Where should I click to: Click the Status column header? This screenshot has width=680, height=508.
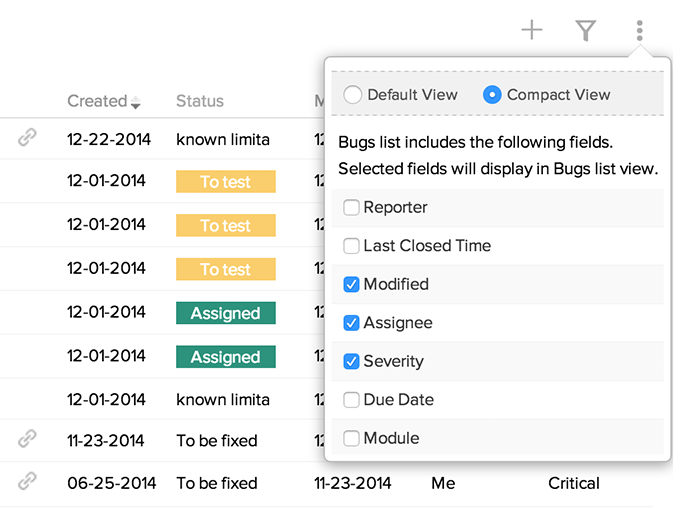200,101
